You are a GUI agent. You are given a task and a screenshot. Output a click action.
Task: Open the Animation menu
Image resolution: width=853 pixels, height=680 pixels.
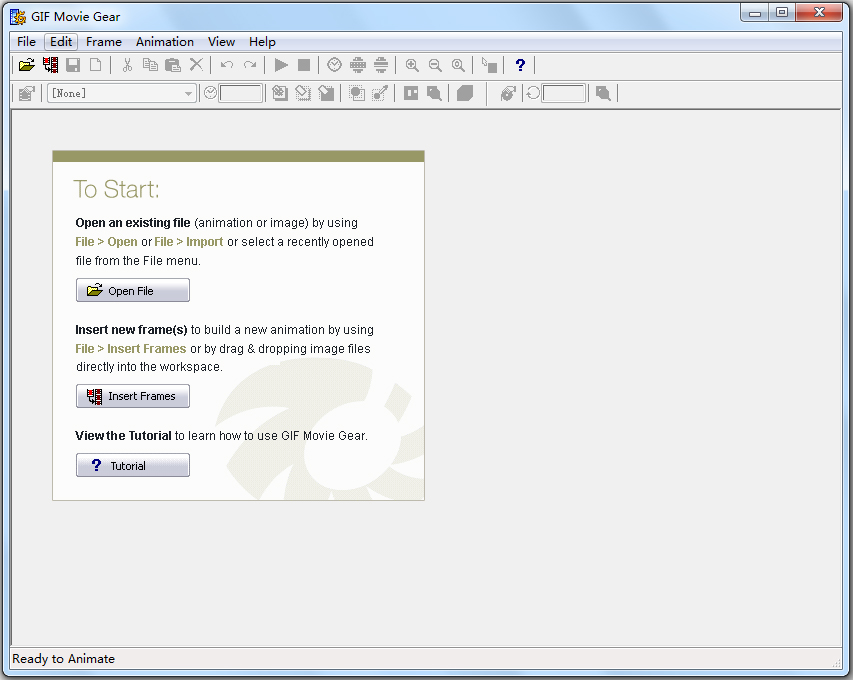click(x=165, y=42)
